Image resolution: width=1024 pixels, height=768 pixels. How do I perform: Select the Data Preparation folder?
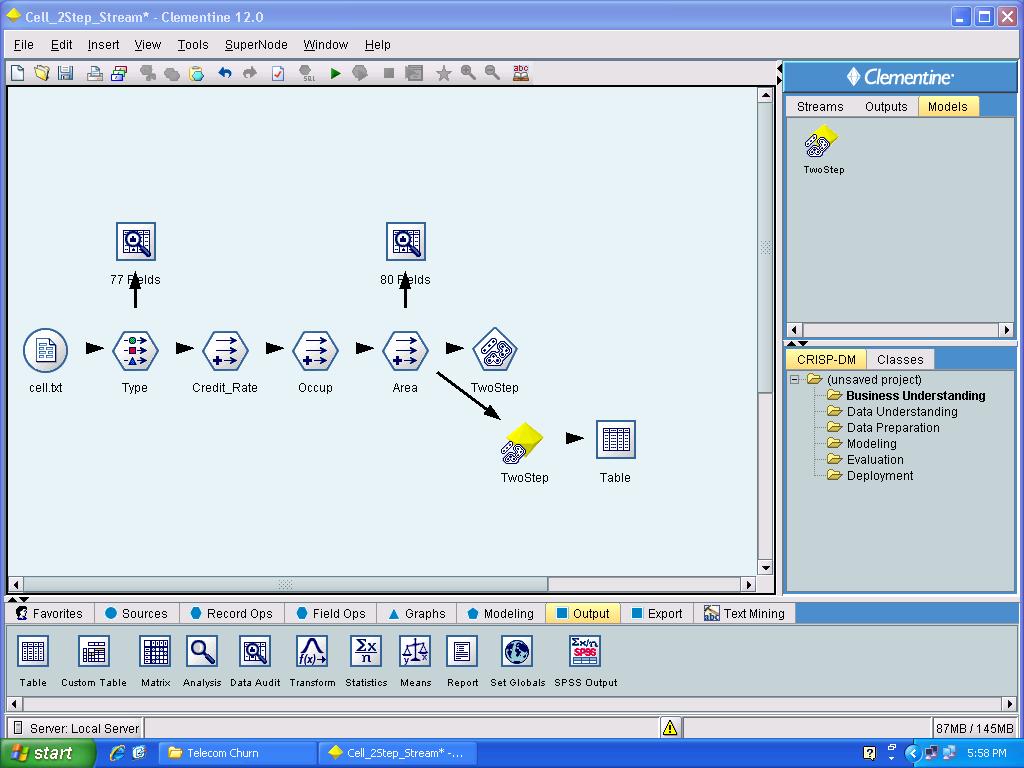pos(893,427)
